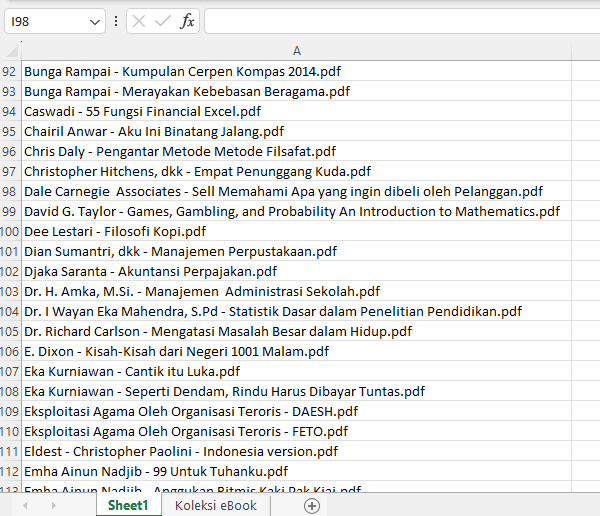
Task: Select cell Caswadi - 55 Fungsi Financial Excel.pdf
Action: pyautogui.click(x=297, y=111)
